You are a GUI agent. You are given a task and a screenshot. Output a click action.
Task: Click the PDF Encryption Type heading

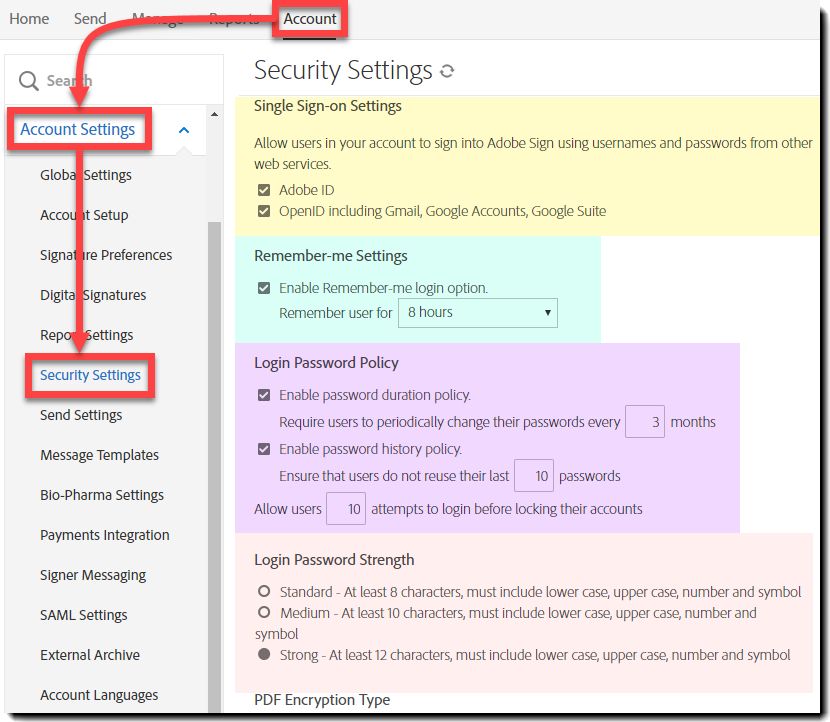322,700
